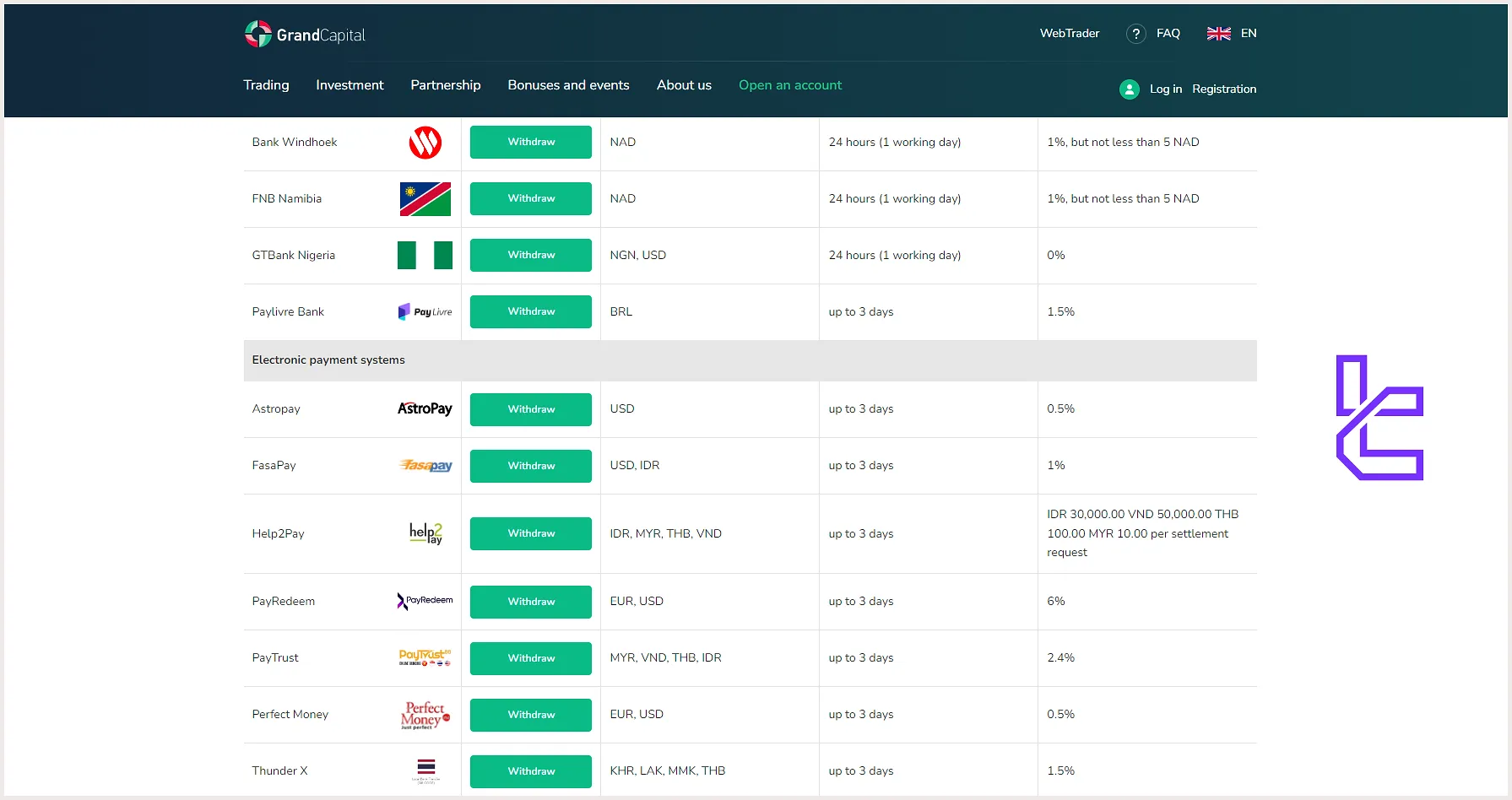Select Help2Pay per settlement fee text

[x=1142, y=533]
